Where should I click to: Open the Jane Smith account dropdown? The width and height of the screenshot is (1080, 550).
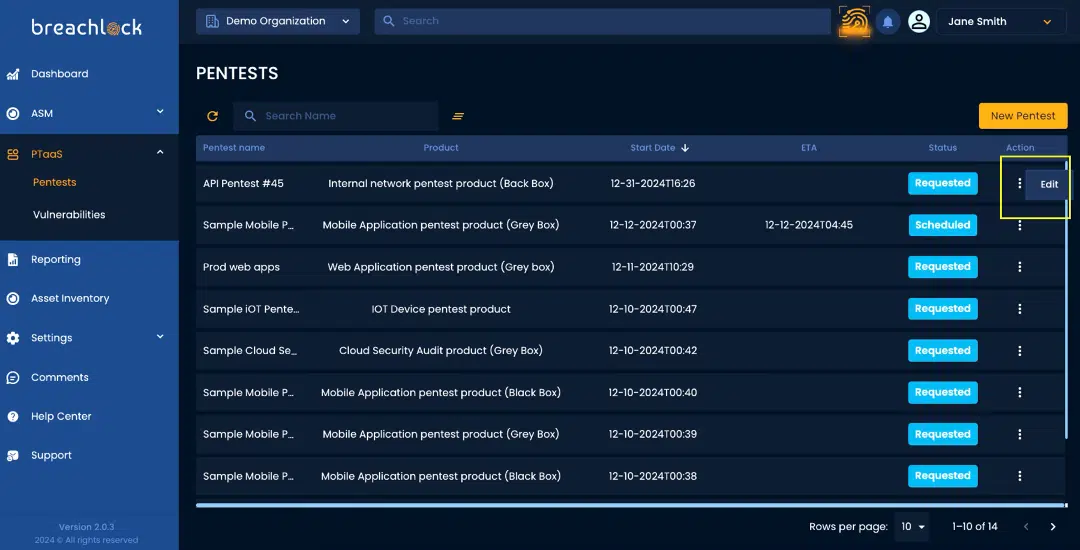click(x=1001, y=21)
